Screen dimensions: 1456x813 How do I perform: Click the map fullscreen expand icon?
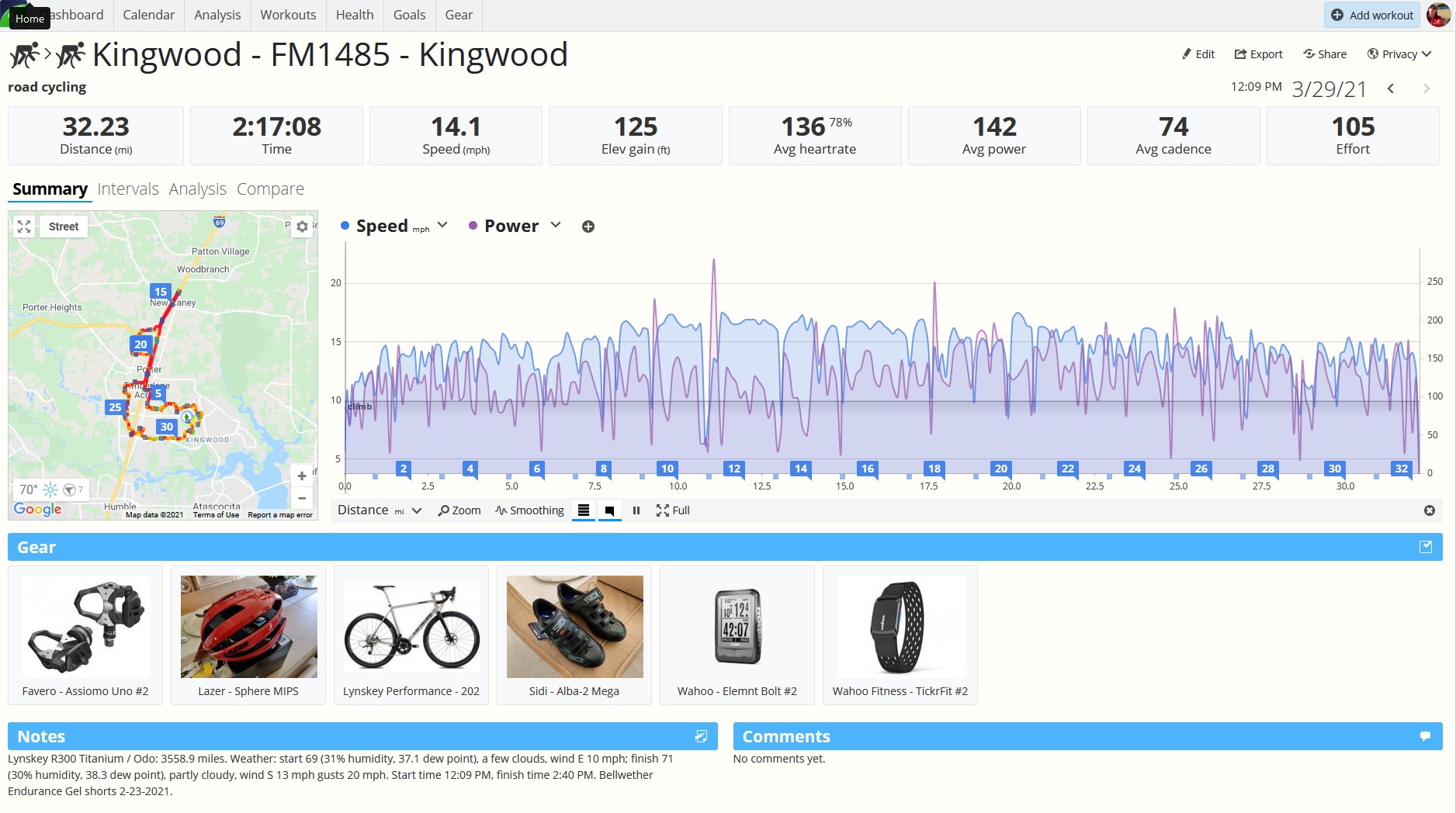(24, 227)
